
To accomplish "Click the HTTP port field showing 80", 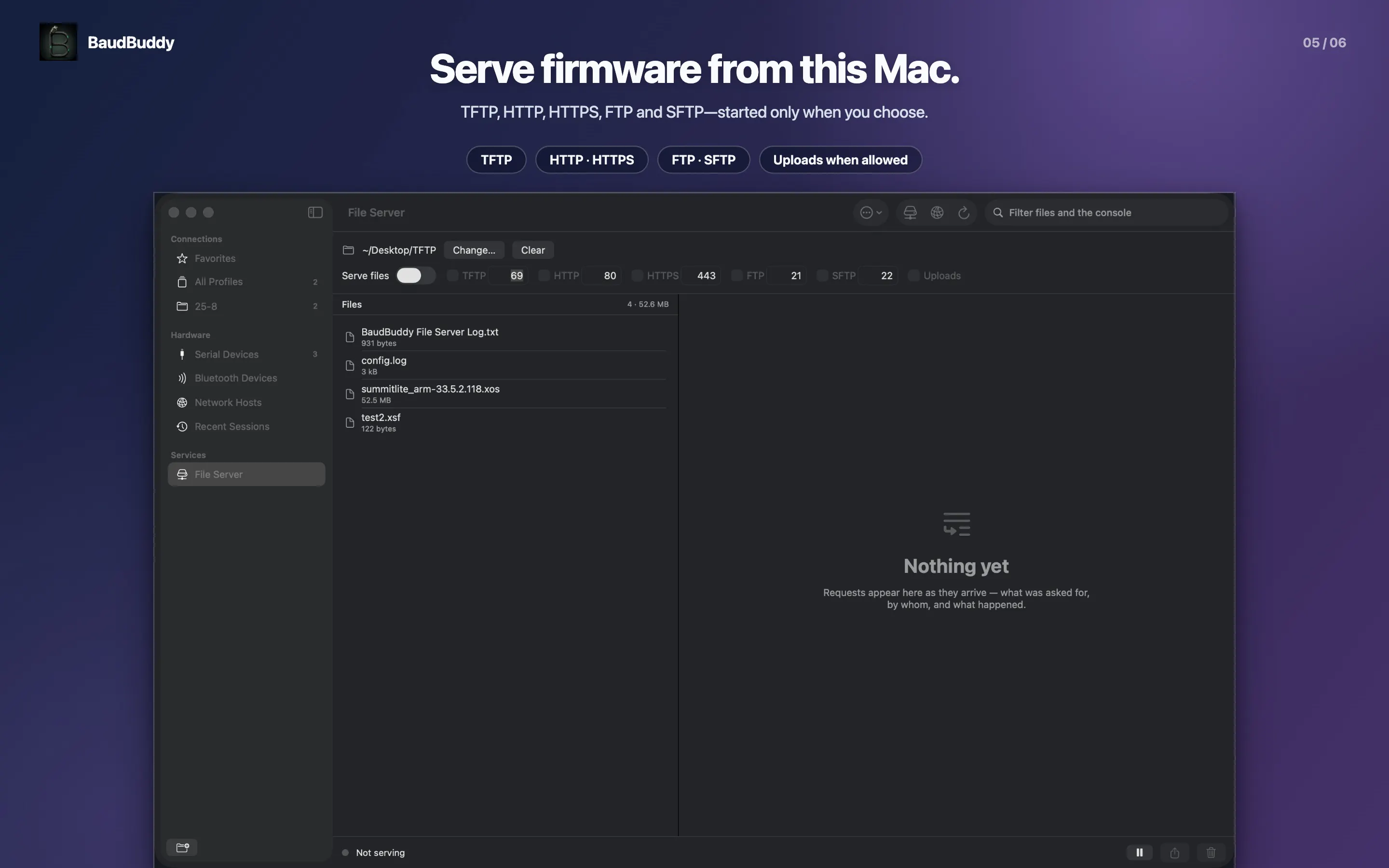I will [601, 275].
